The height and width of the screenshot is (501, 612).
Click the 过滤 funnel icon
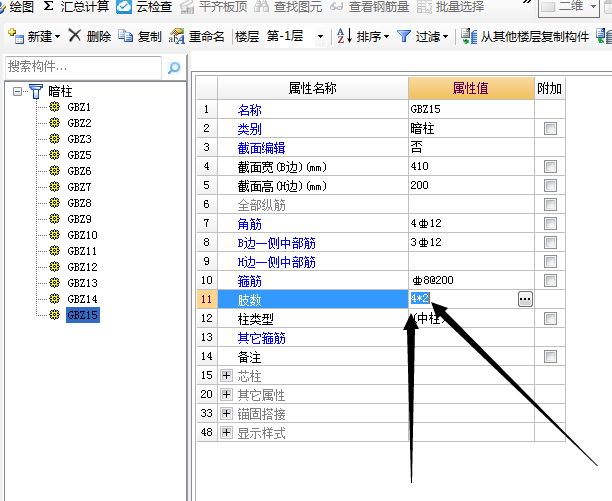pyautogui.click(x=404, y=36)
